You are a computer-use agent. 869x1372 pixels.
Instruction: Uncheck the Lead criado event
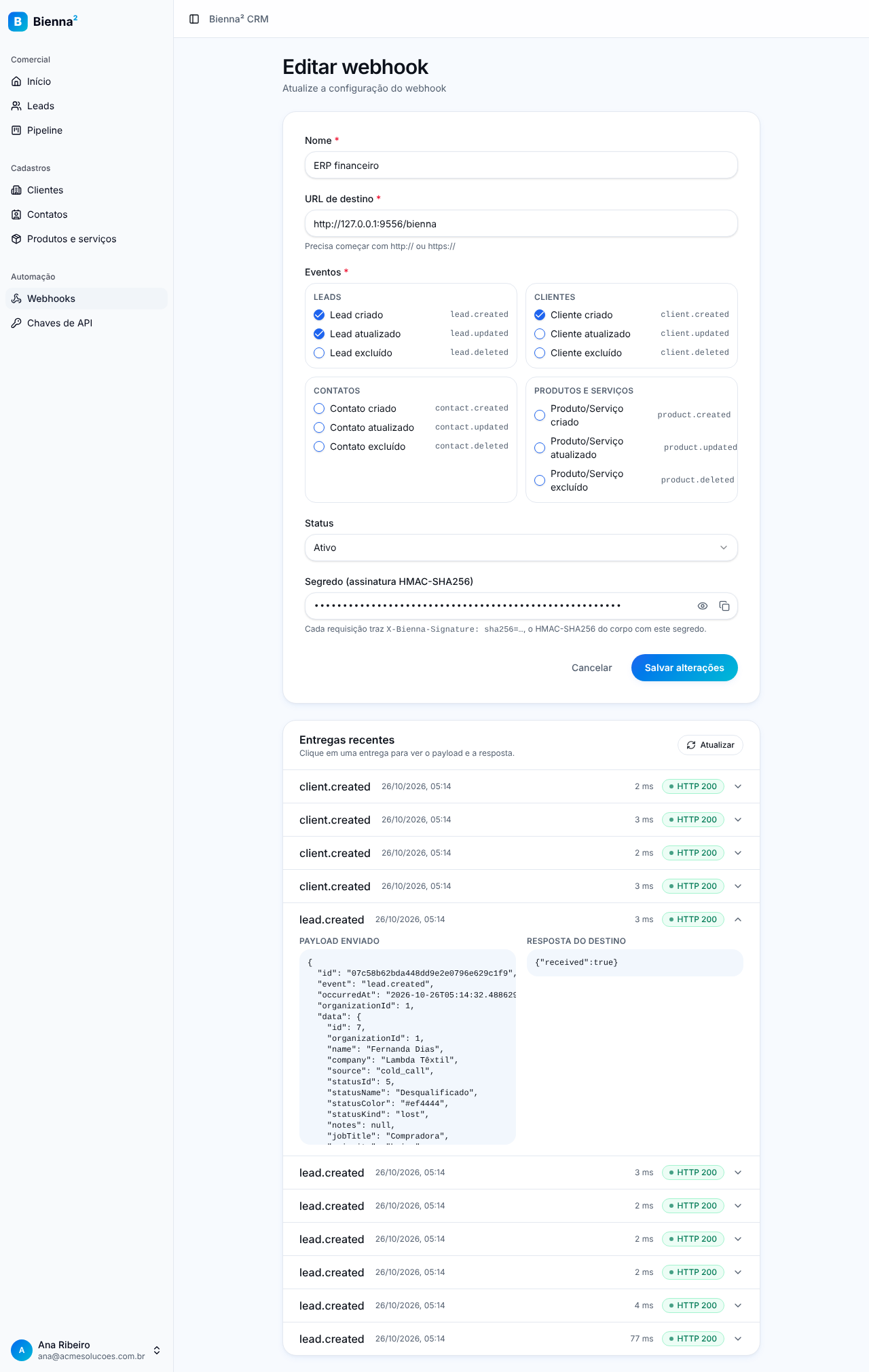click(x=319, y=315)
